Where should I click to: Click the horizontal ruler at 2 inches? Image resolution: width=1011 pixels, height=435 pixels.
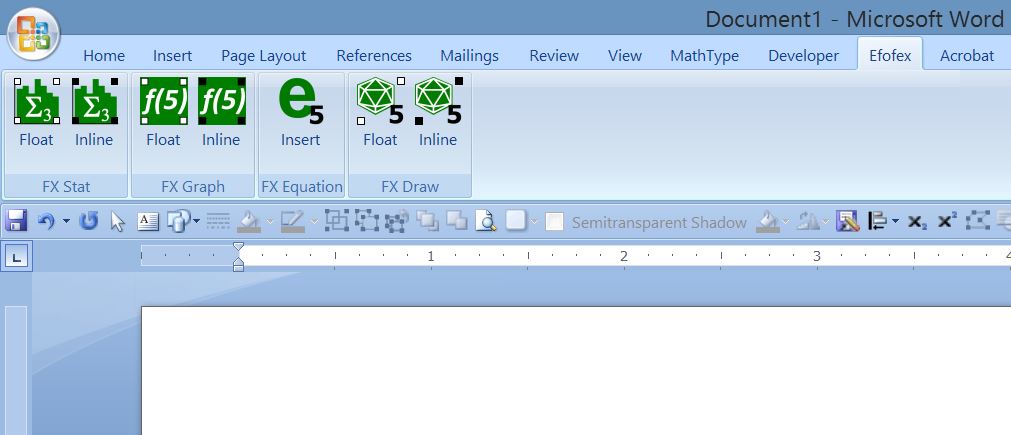pos(623,256)
